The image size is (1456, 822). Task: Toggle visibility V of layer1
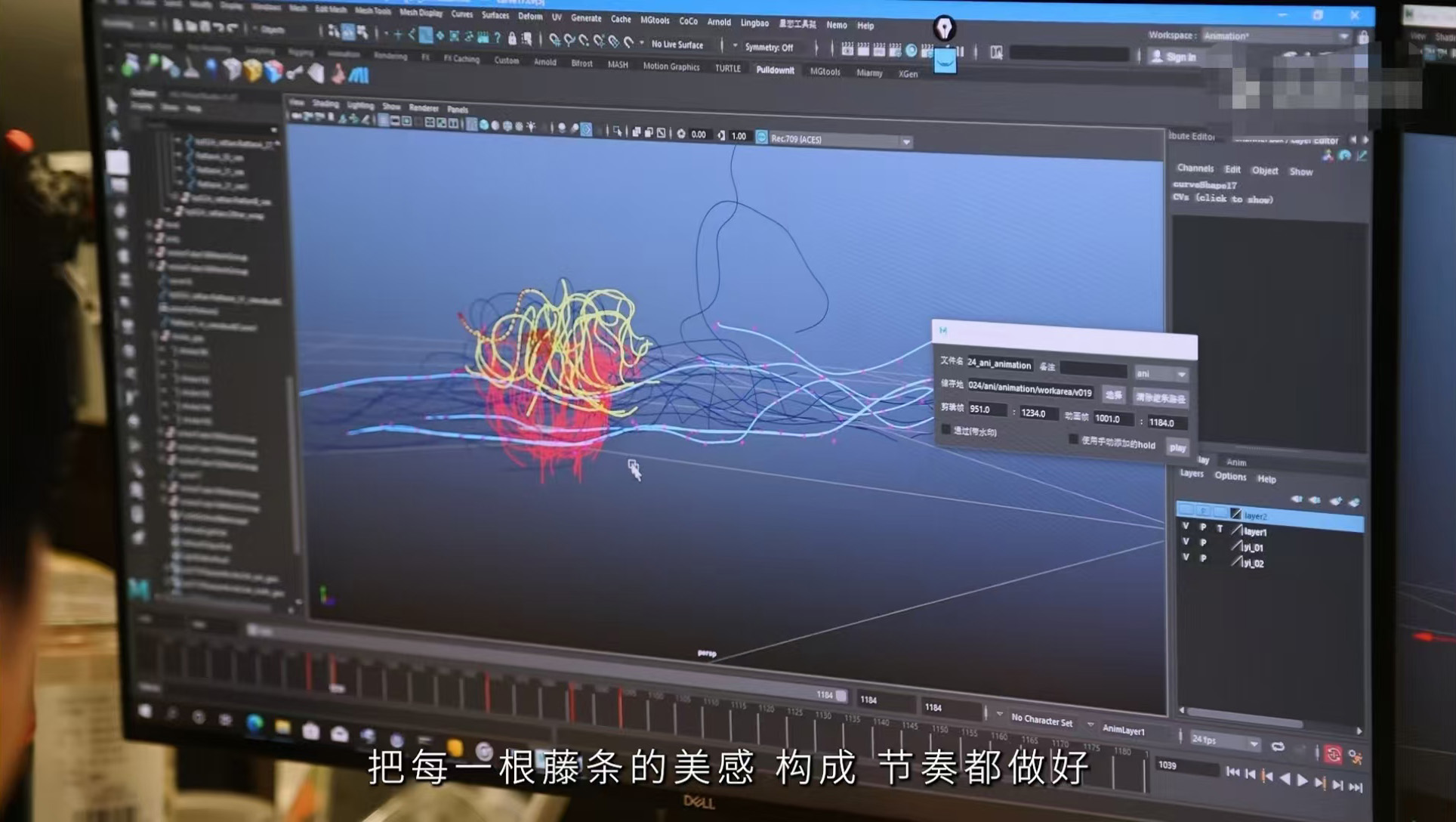click(1186, 526)
